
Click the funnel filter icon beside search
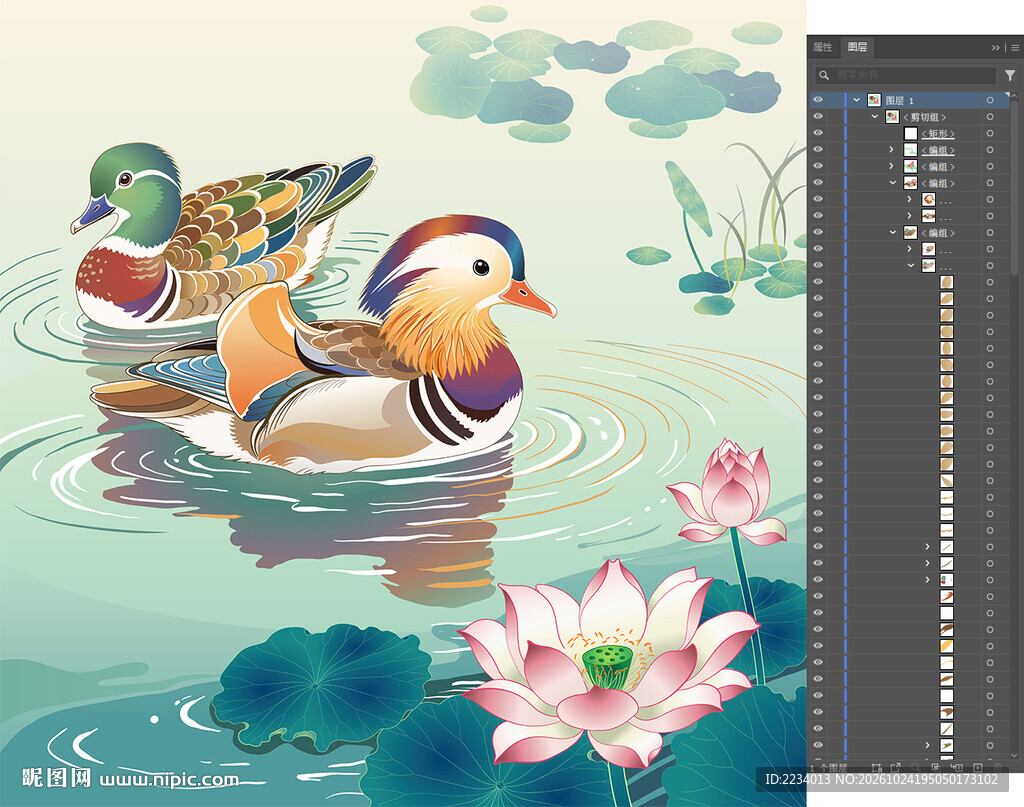coord(1010,76)
